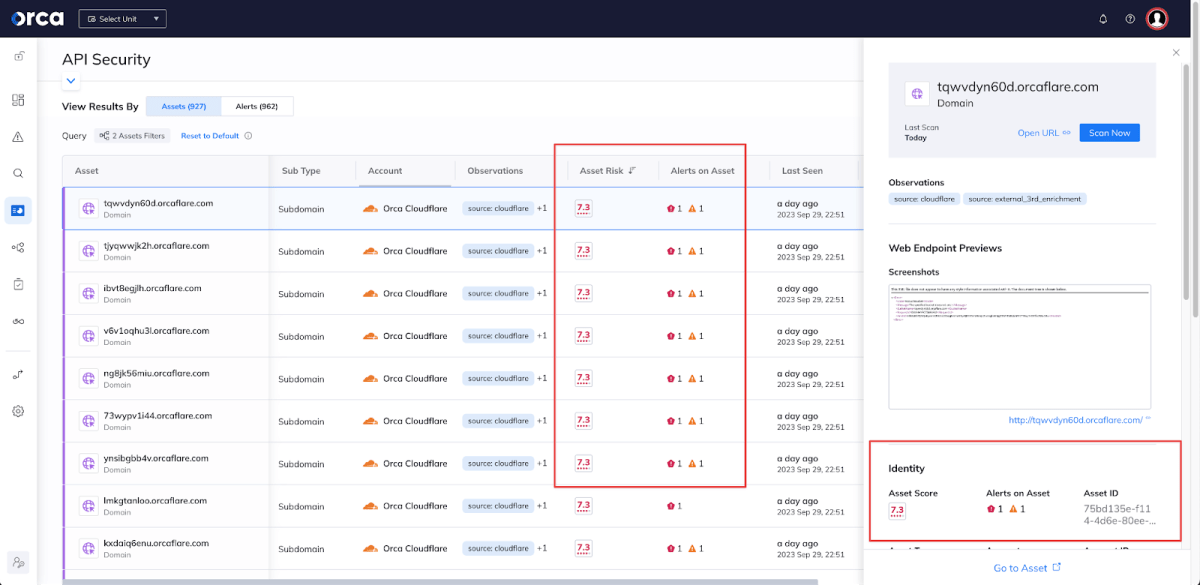Select the highlighted API Security sidebar icon
This screenshot has width=1200, height=585.
point(18,210)
